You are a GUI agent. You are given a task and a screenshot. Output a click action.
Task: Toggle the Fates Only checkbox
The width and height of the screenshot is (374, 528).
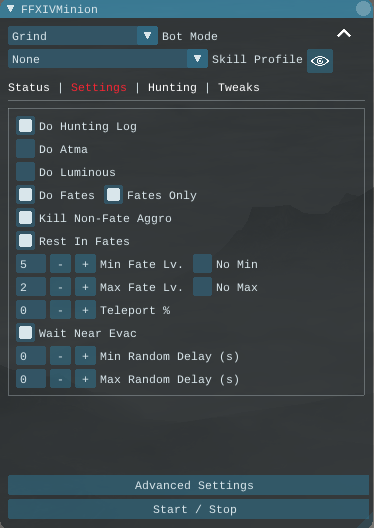click(x=113, y=195)
